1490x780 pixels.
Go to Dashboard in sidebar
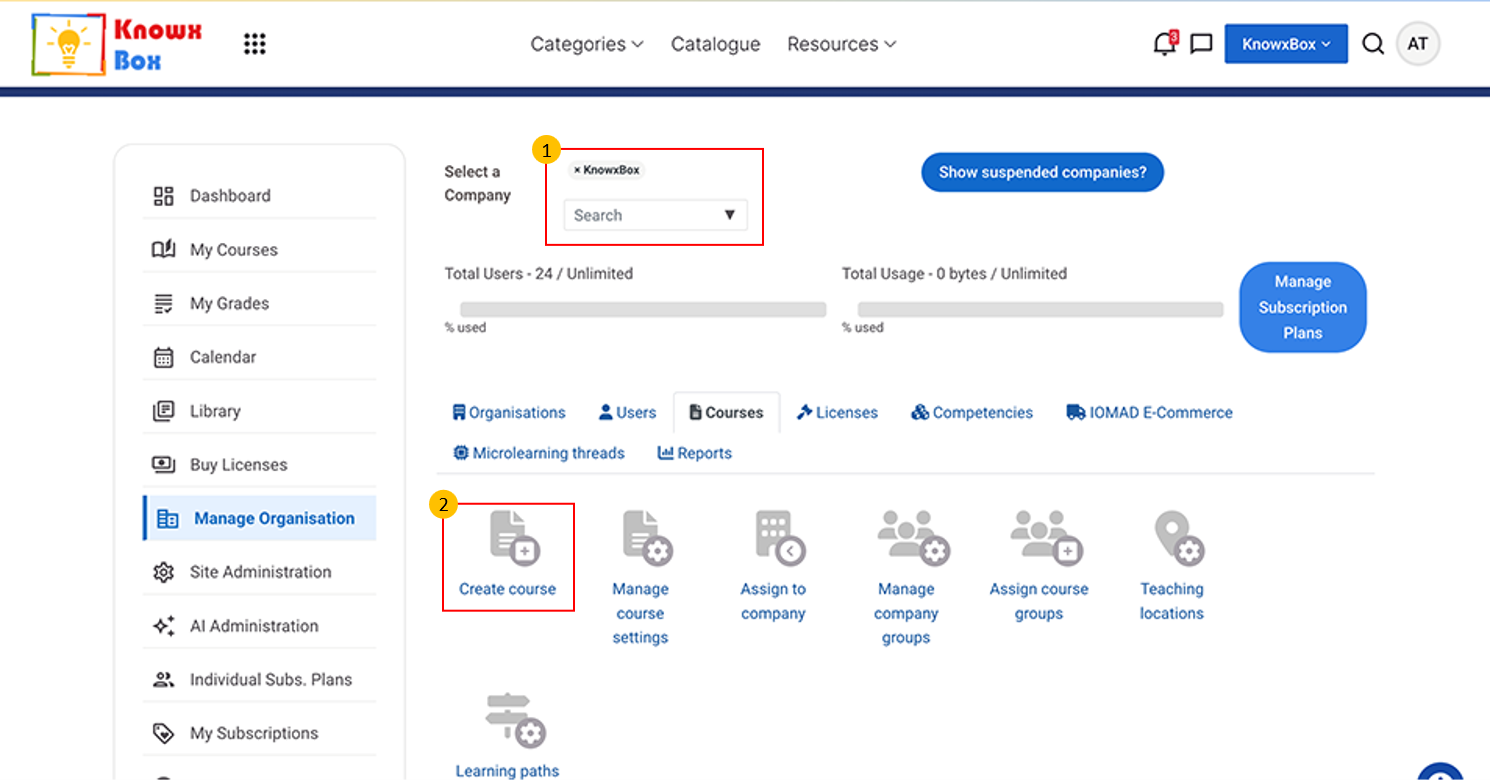(x=260, y=196)
